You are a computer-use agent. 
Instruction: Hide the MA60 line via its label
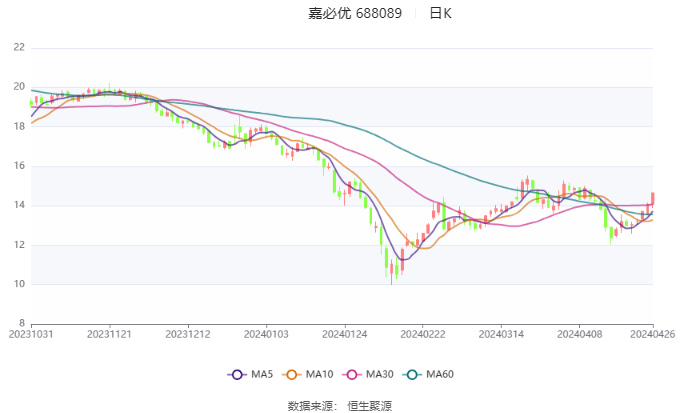tap(440, 374)
